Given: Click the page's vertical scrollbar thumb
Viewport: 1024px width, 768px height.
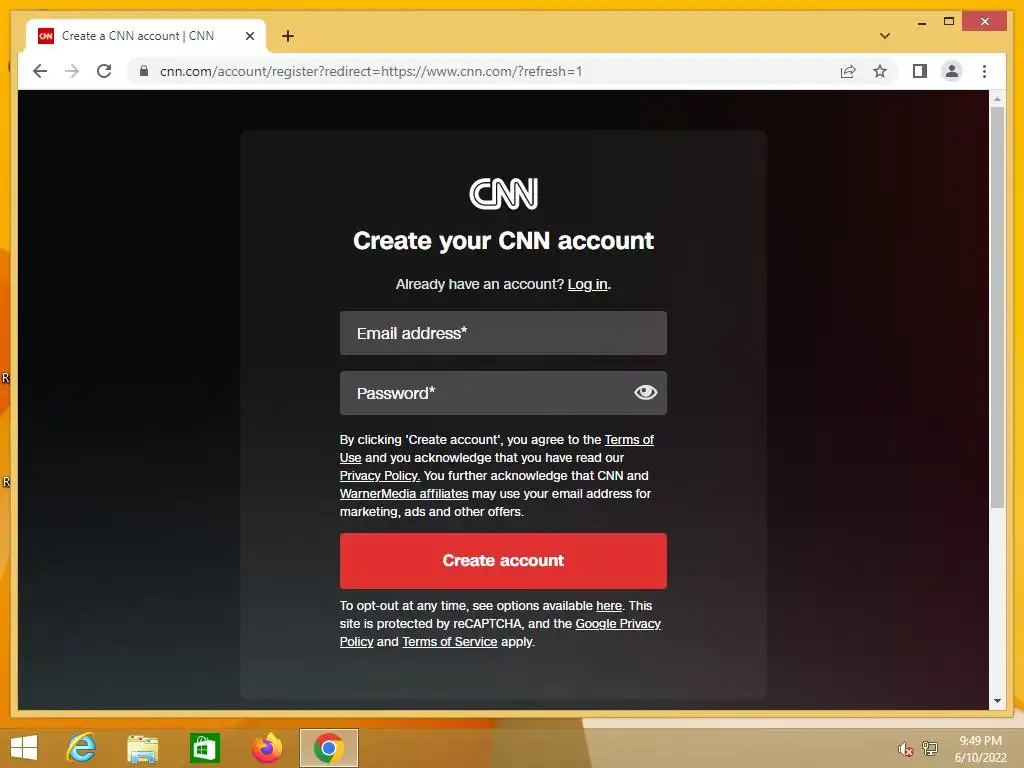Looking at the screenshot, I should pyautogui.click(x=997, y=307).
